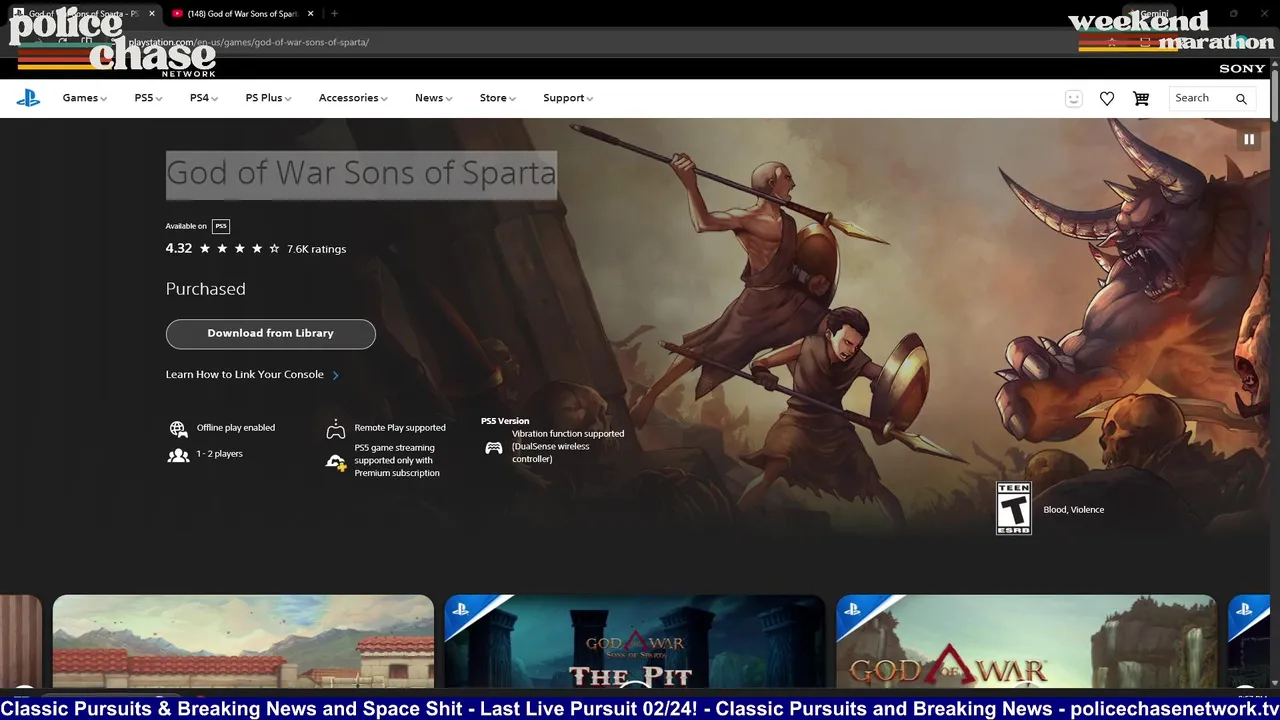The height and width of the screenshot is (720, 1280).
Task: Select the God of War Sons of Sparta browser tab
Action: 83,14
